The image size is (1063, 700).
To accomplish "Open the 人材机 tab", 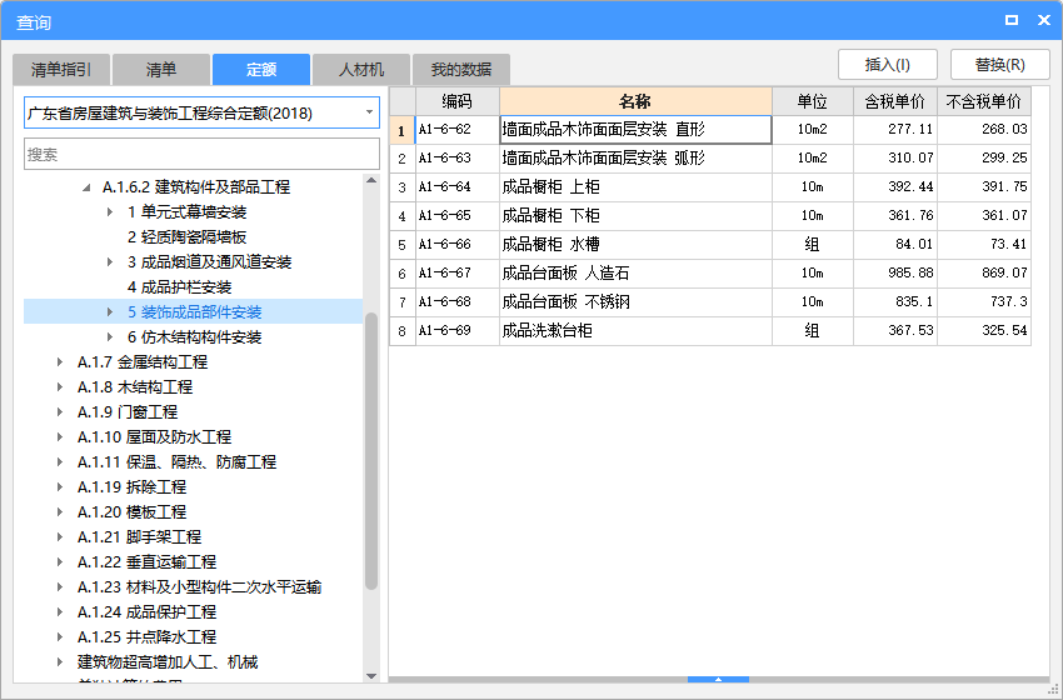I will [361, 69].
